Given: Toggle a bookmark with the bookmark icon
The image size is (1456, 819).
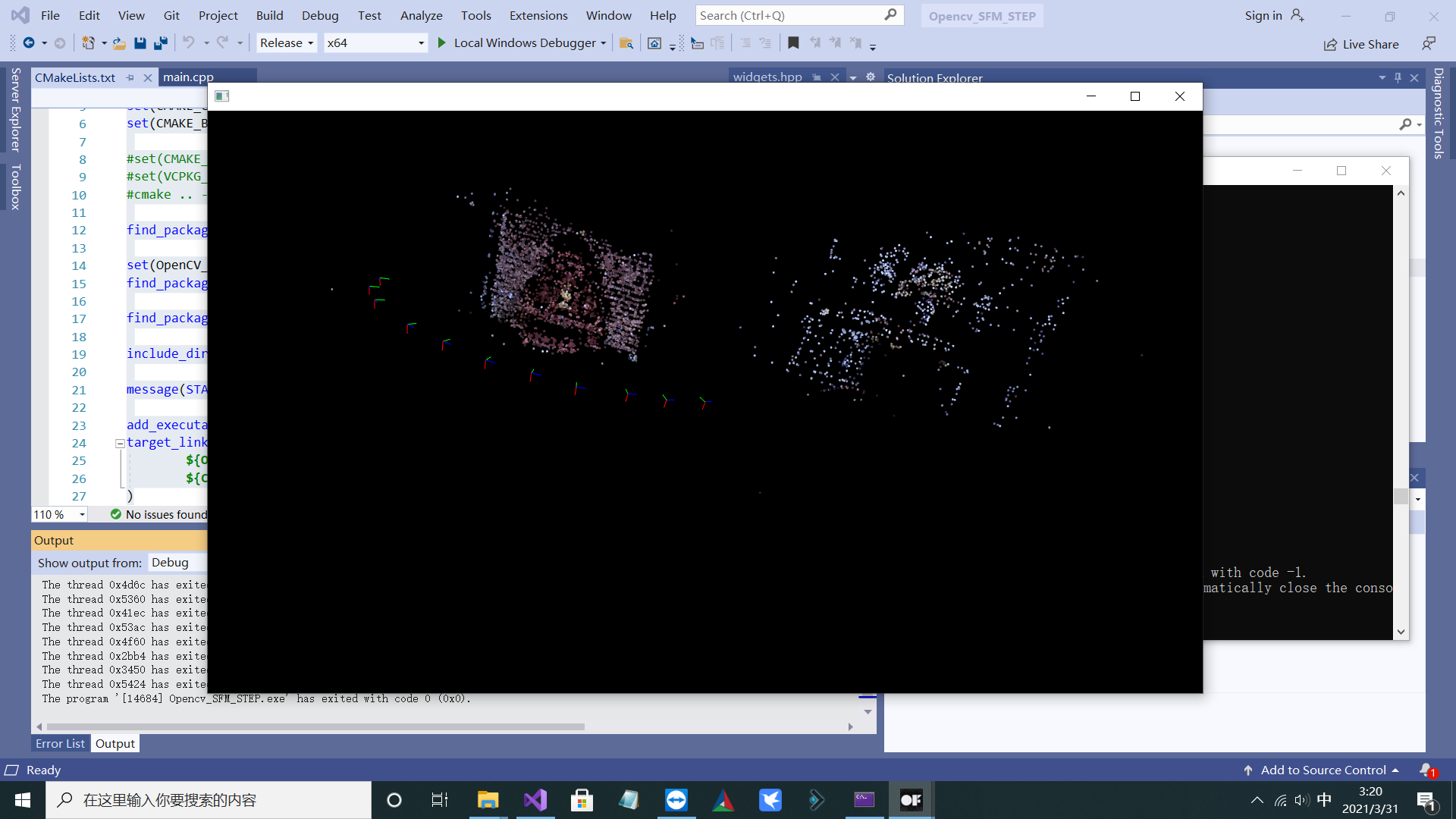Looking at the screenshot, I should pos(794,43).
